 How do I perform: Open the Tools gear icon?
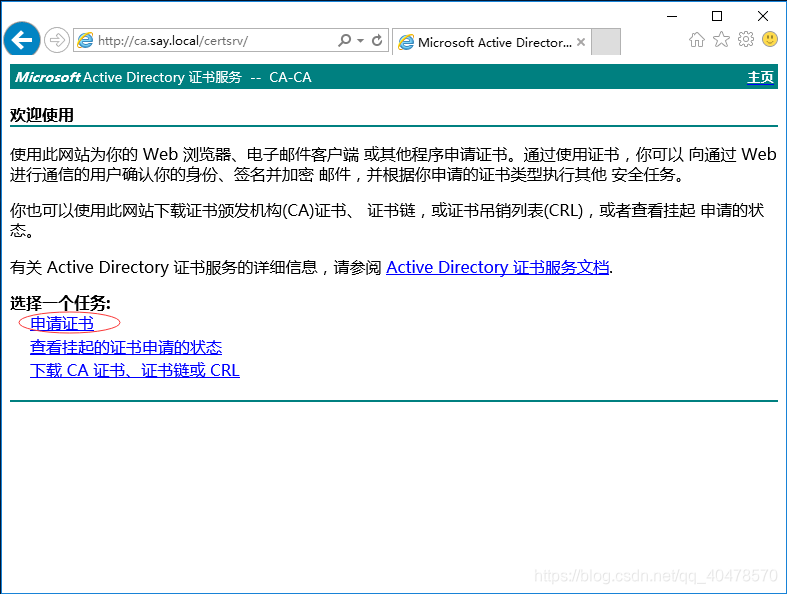click(746, 39)
